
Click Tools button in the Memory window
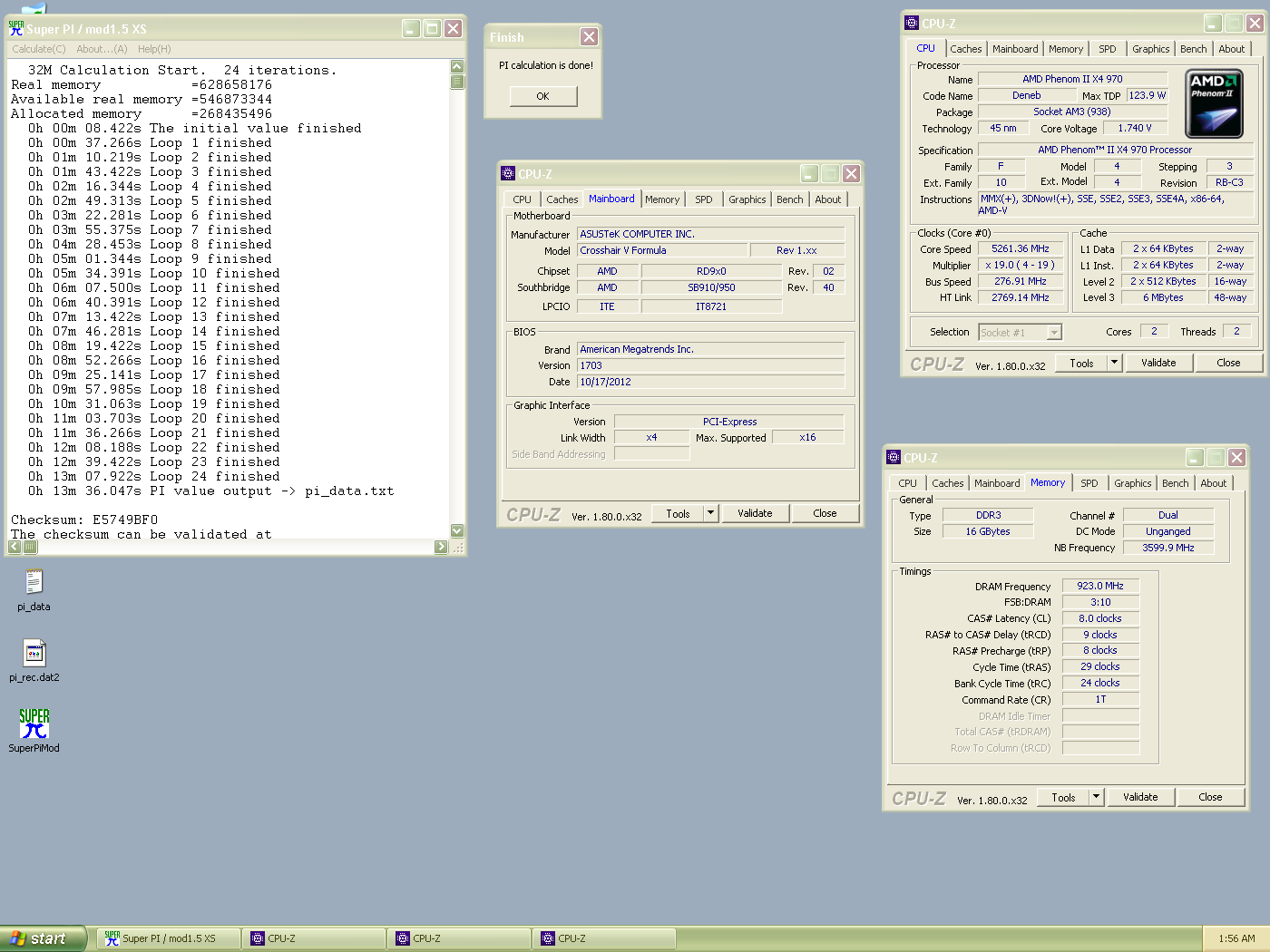[x=1063, y=797]
